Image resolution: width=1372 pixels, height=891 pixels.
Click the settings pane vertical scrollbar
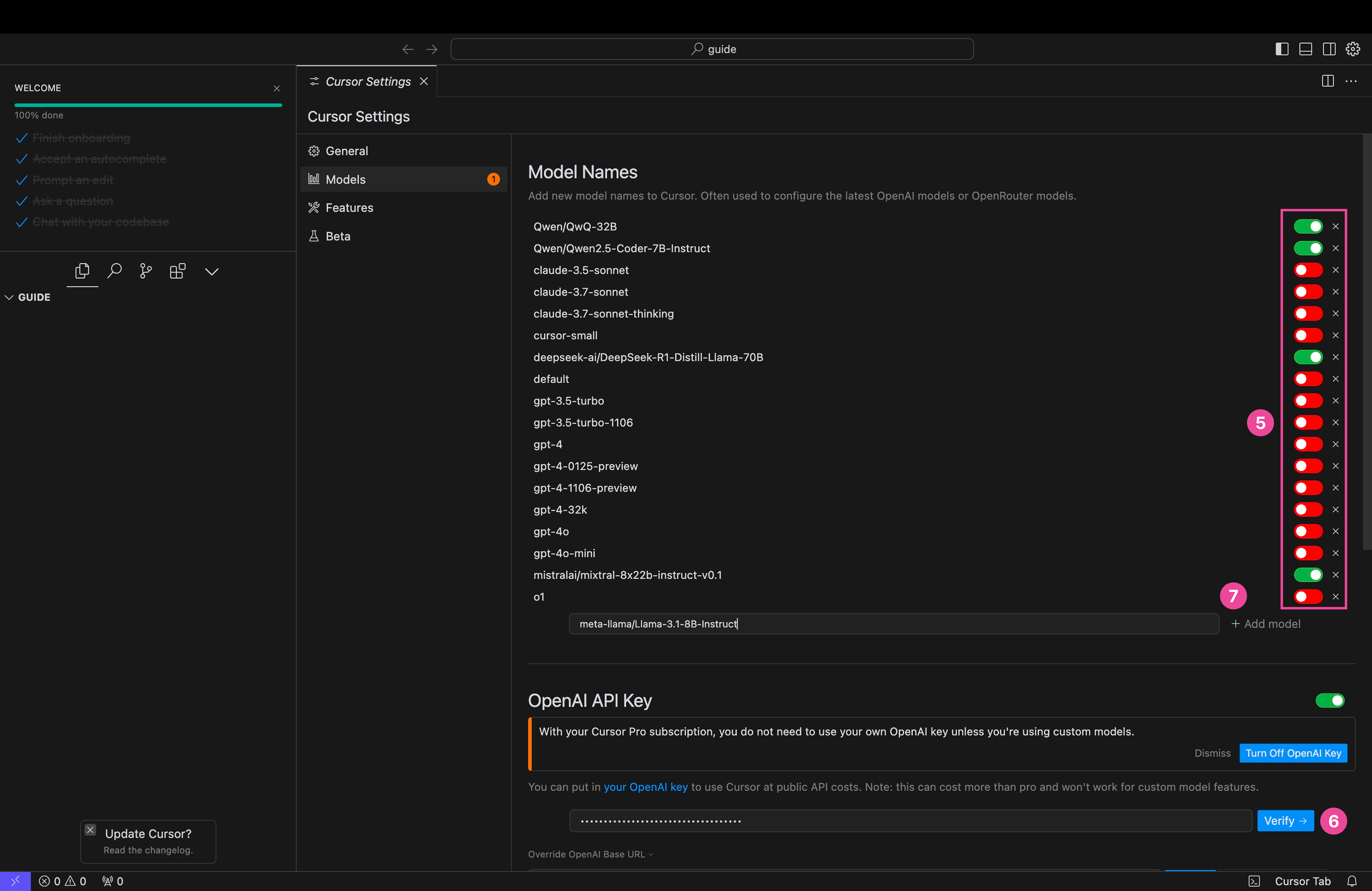(1367, 342)
